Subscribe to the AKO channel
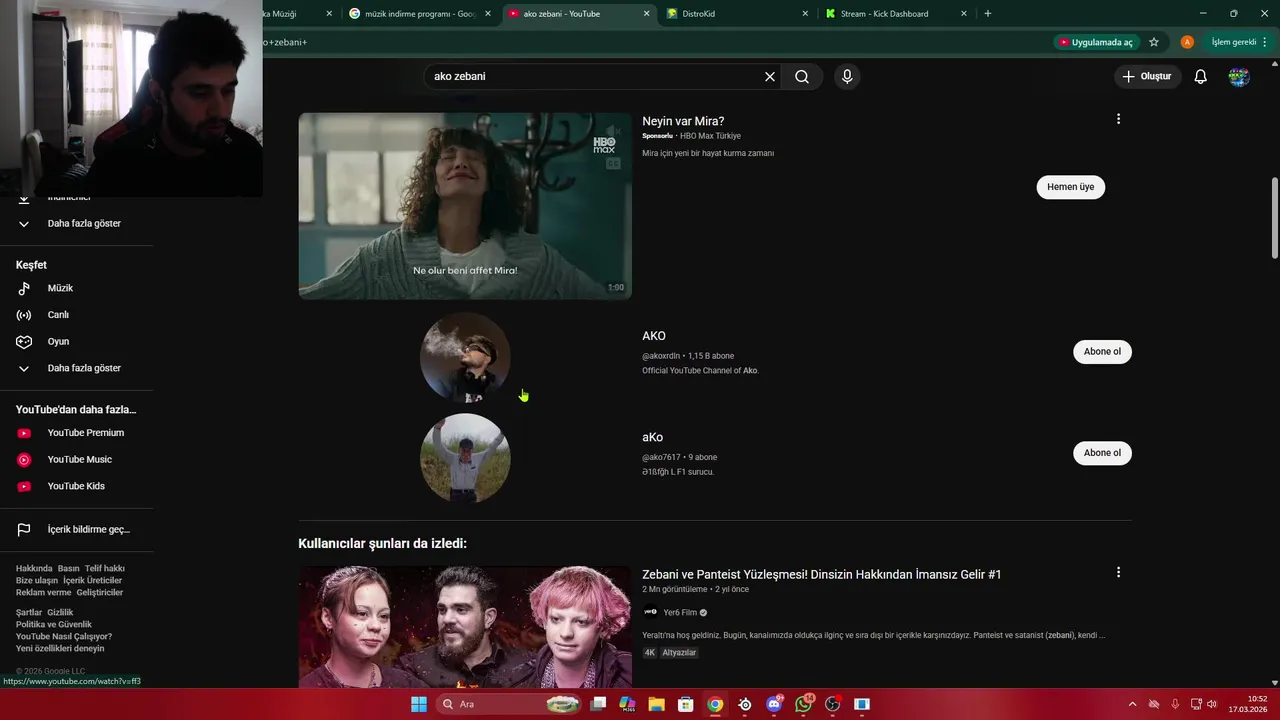The image size is (1280, 720). 1102,352
